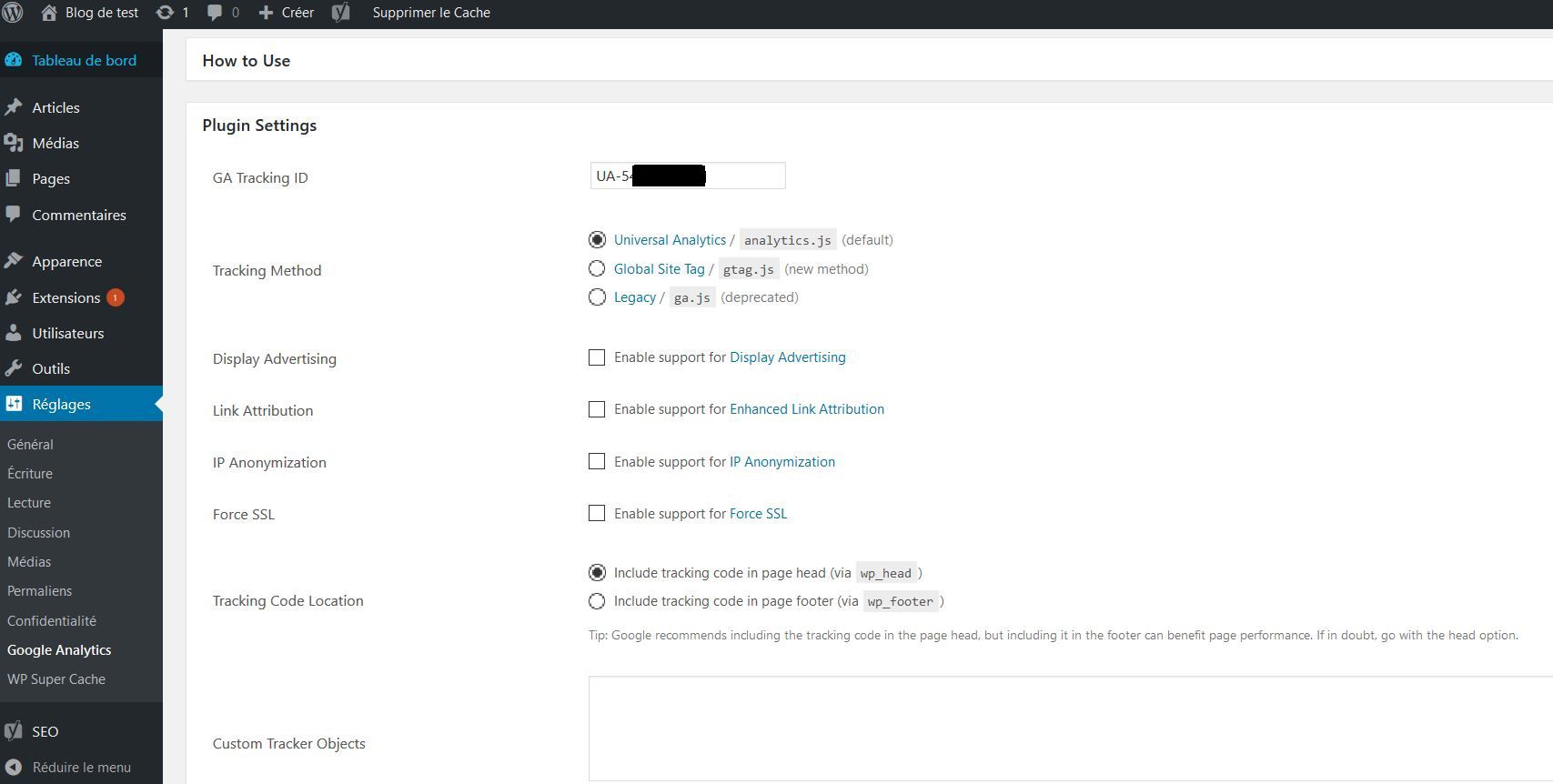Click the Utilisateurs person icon
Image resolution: width=1553 pixels, height=784 pixels.
[x=14, y=333]
